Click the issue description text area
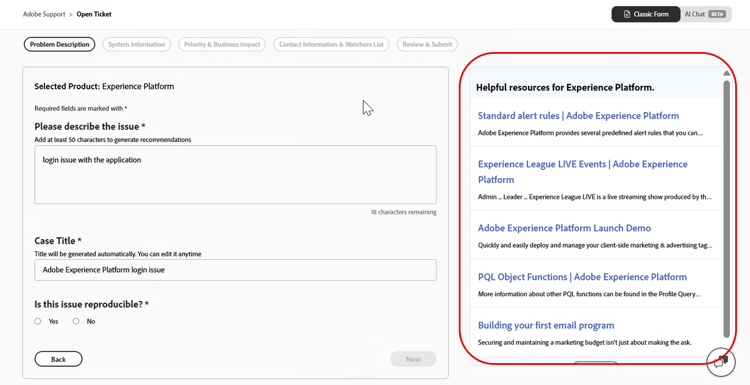 235,175
